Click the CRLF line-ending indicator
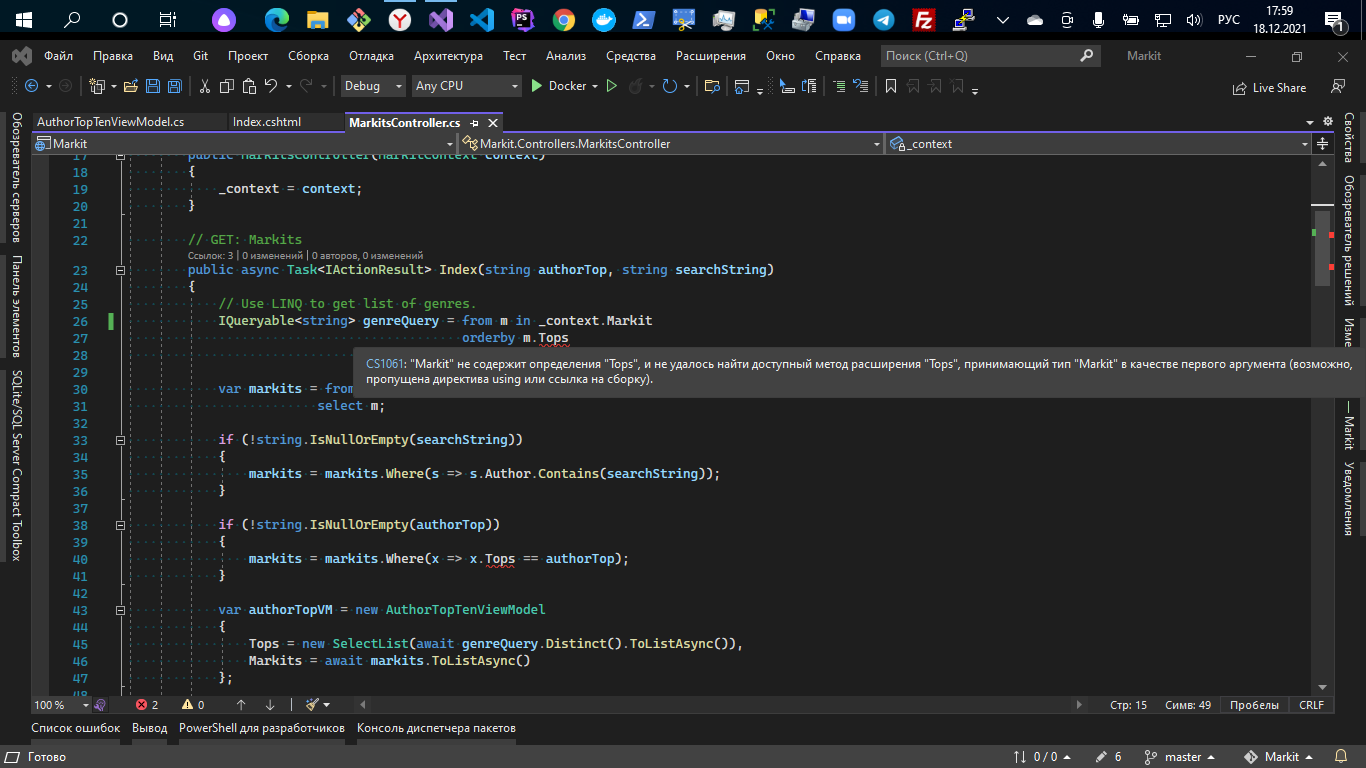This screenshot has height=768, width=1366. pyautogui.click(x=1311, y=705)
